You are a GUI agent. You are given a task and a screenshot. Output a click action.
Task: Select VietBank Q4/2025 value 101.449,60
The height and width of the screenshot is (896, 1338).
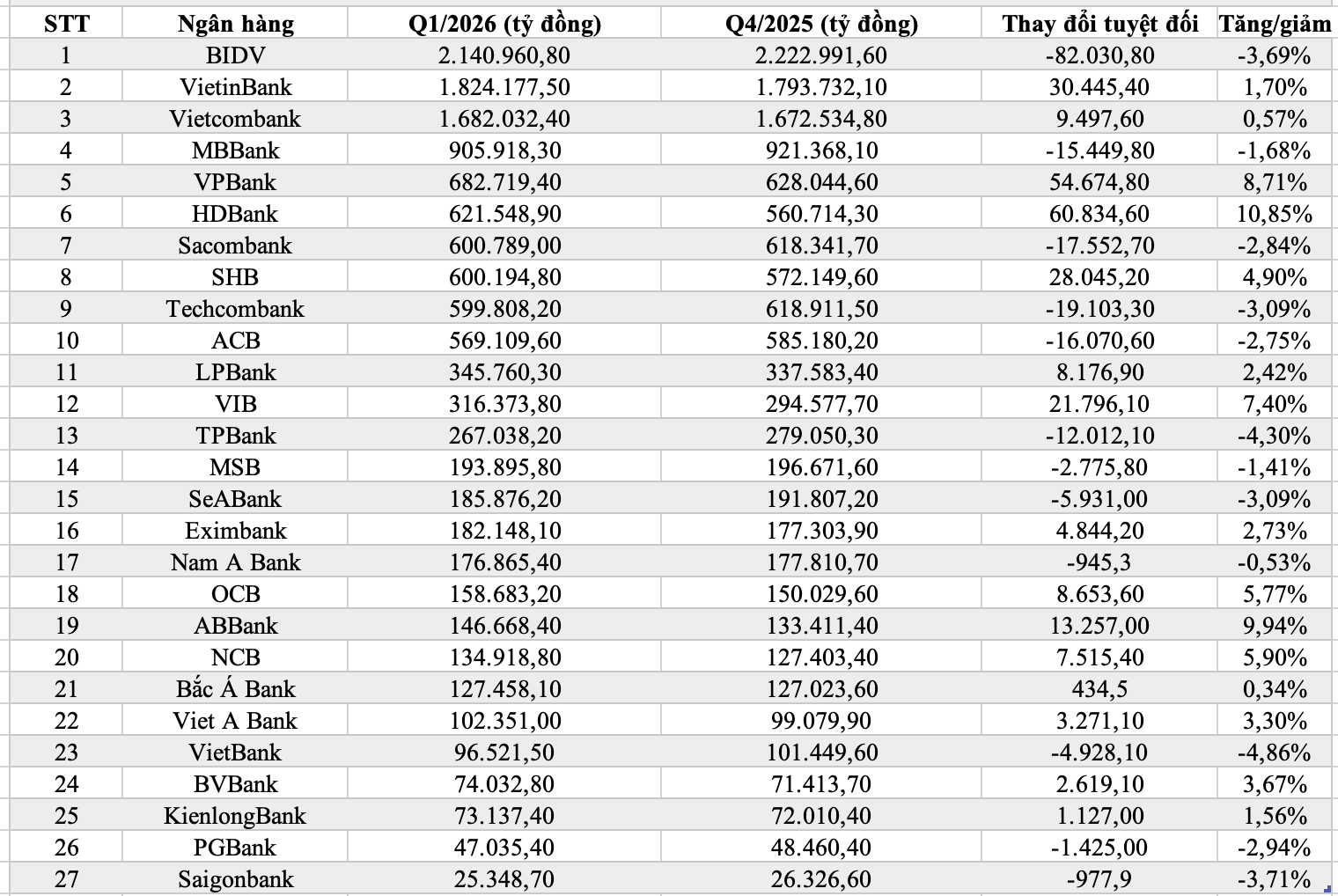click(x=821, y=753)
